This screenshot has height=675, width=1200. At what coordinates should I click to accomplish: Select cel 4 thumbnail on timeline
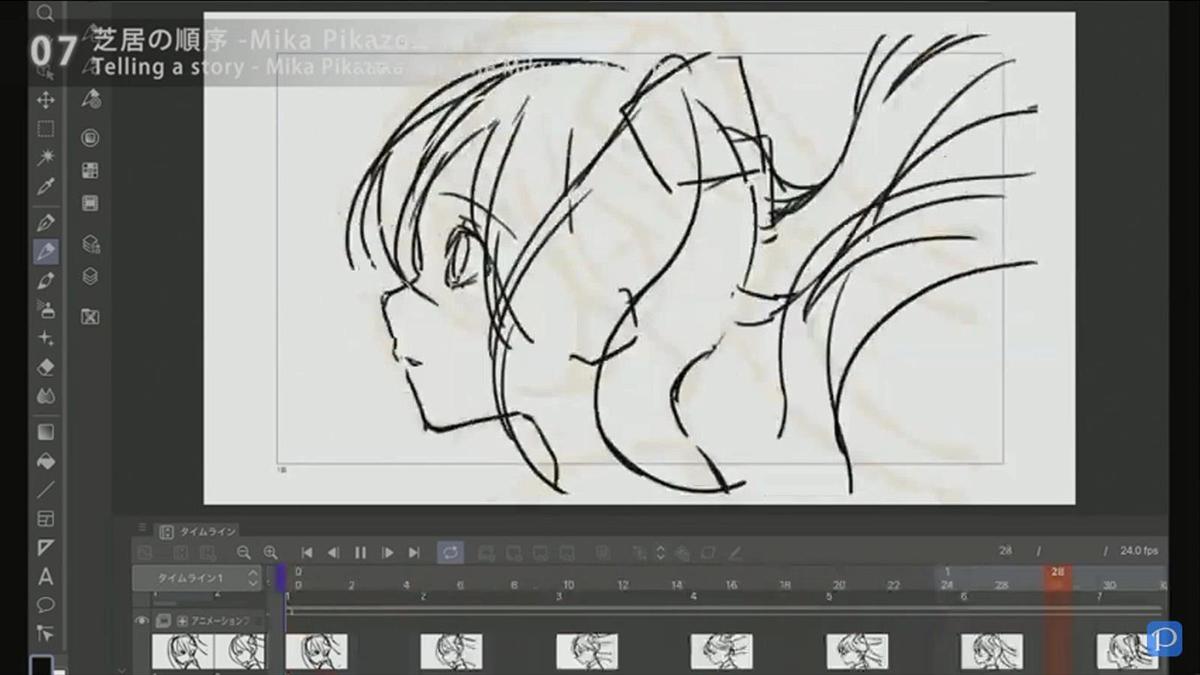(x=721, y=651)
